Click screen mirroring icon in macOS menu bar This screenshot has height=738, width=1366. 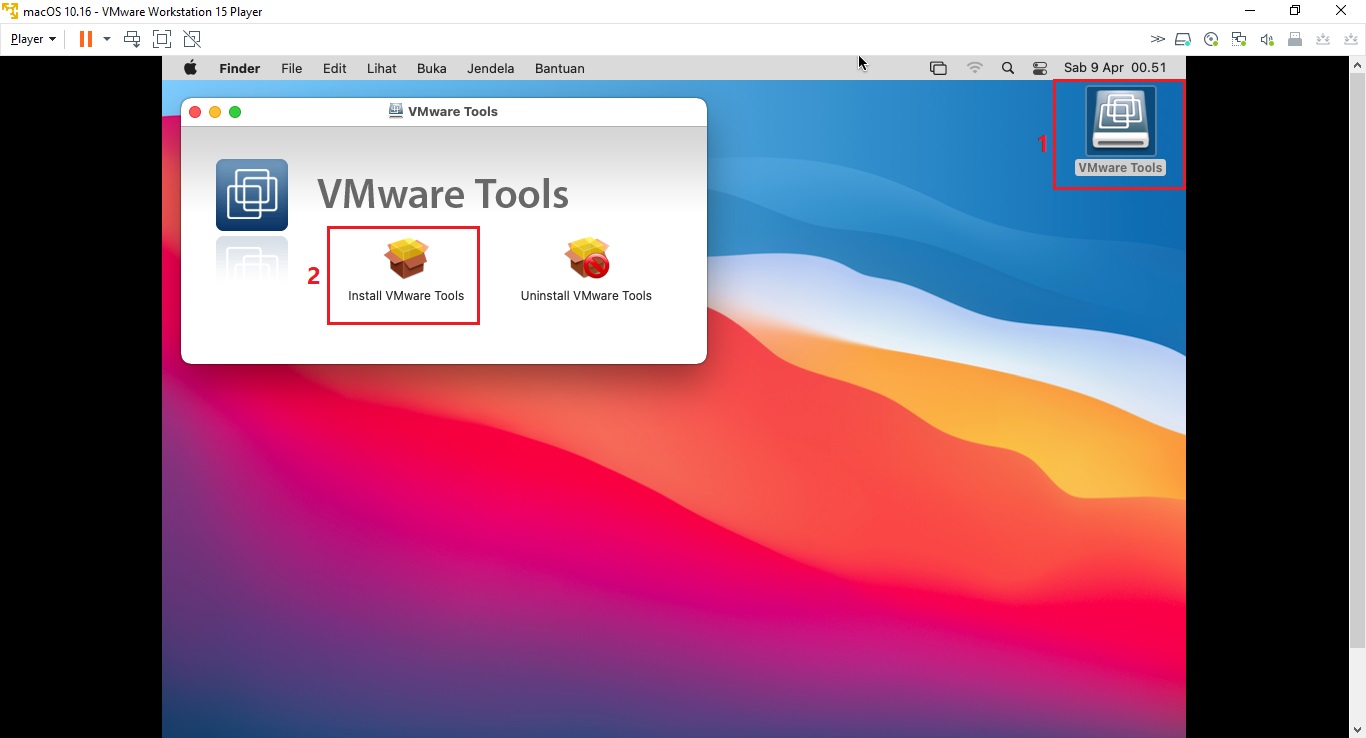[x=938, y=68]
